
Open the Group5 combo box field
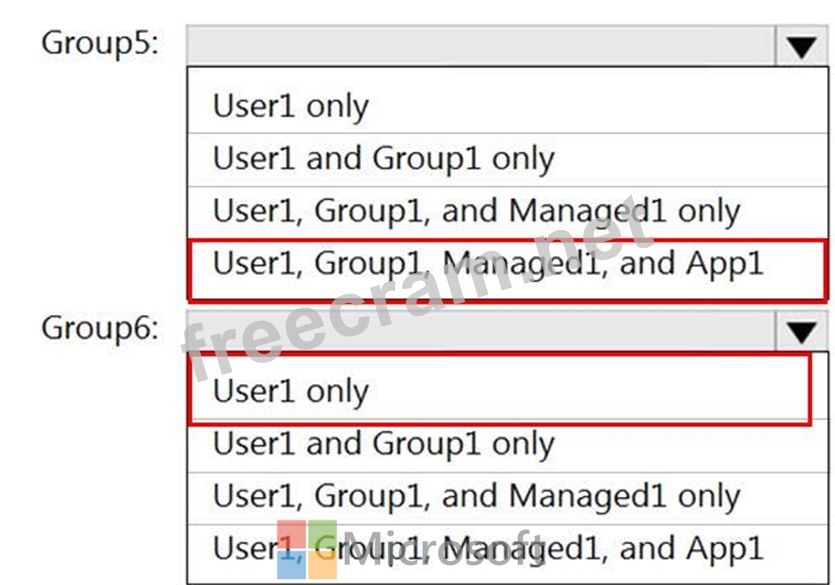[x=480, y=46]
